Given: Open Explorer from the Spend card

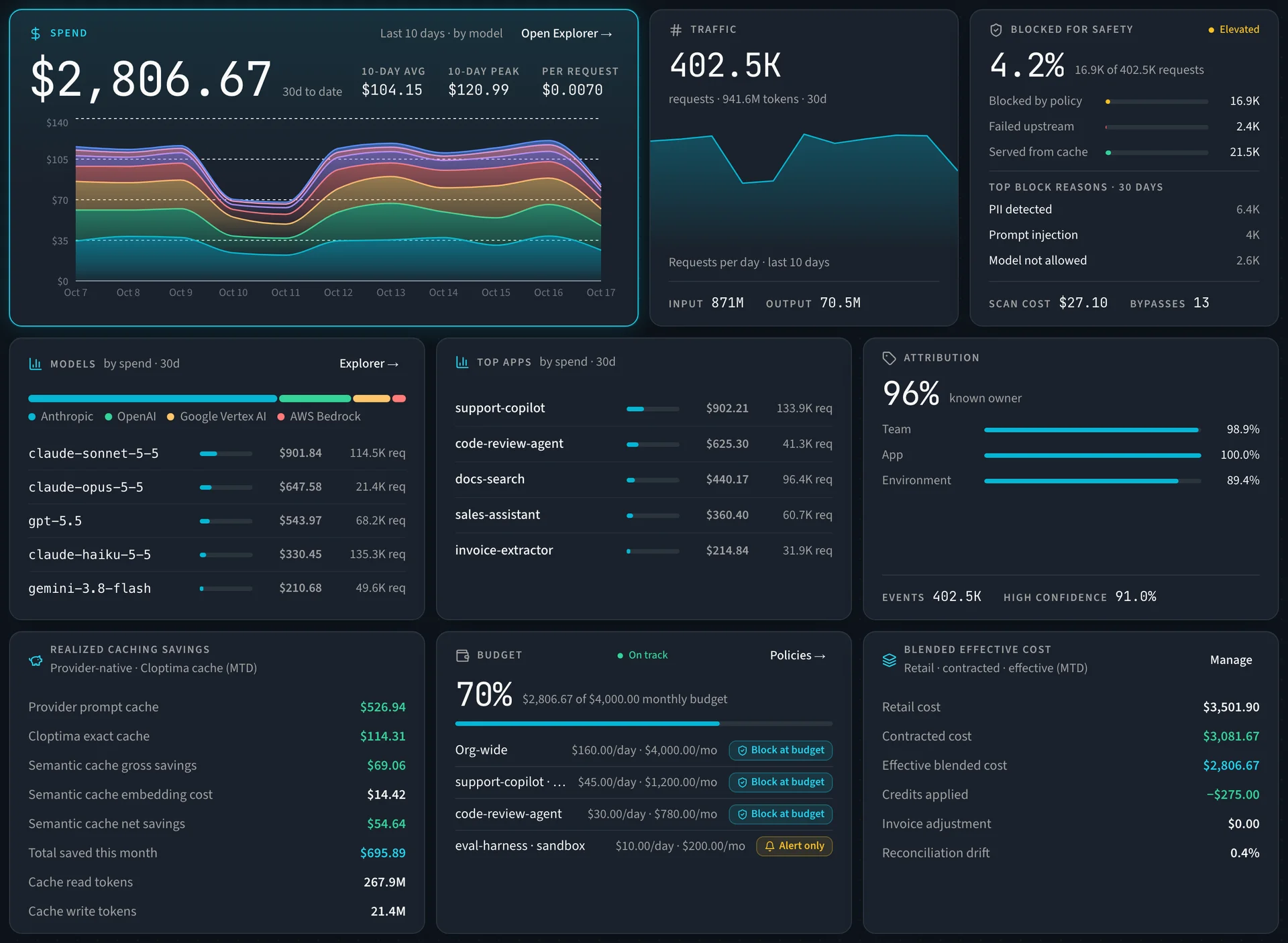Looking at the screenshot, I should click(566, 34).
